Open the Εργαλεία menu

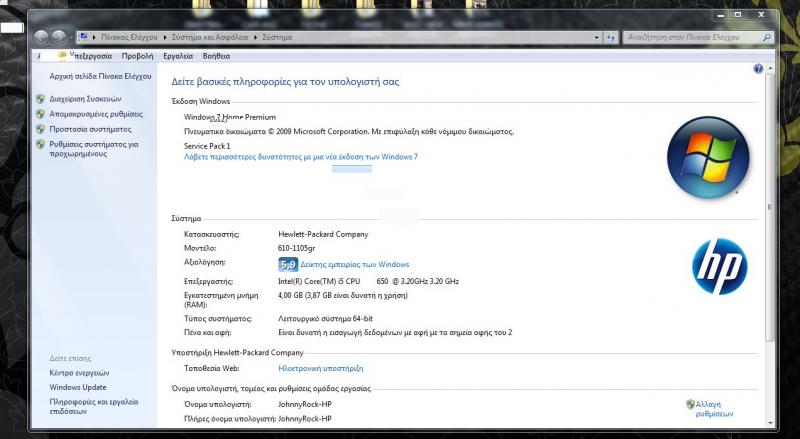178,56
